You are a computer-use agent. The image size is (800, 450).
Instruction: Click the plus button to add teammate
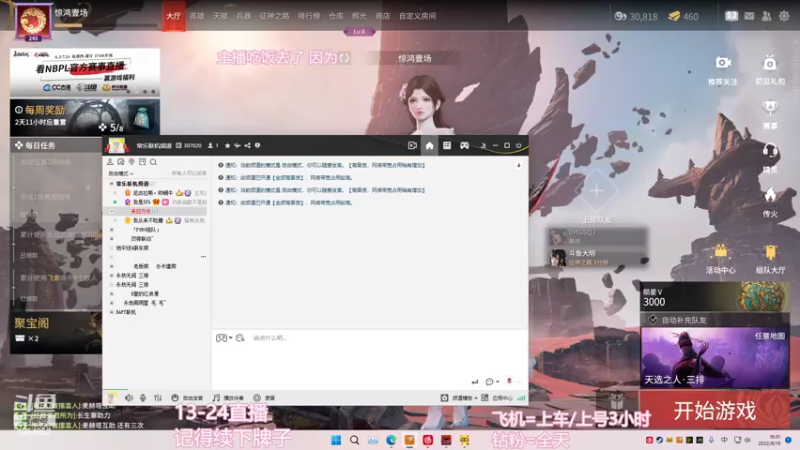pos(596,191)
